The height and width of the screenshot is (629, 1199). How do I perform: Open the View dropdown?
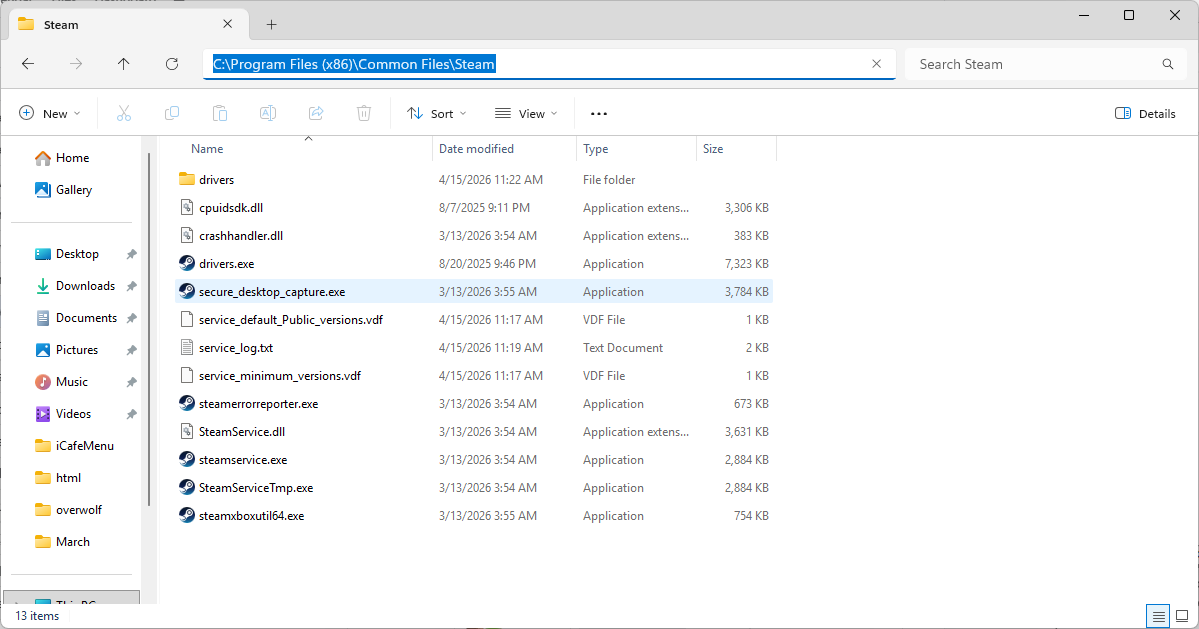point(526,113)
